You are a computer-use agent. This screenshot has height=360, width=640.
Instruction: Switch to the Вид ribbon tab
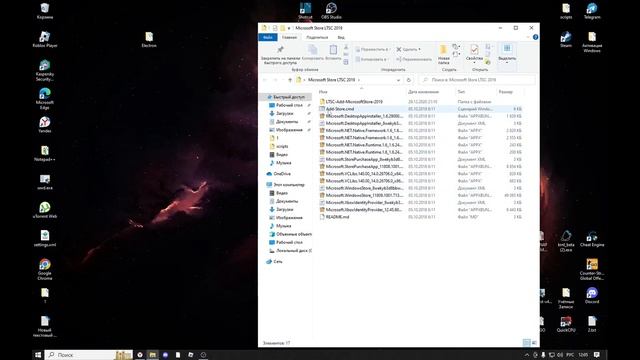[341, 37]
